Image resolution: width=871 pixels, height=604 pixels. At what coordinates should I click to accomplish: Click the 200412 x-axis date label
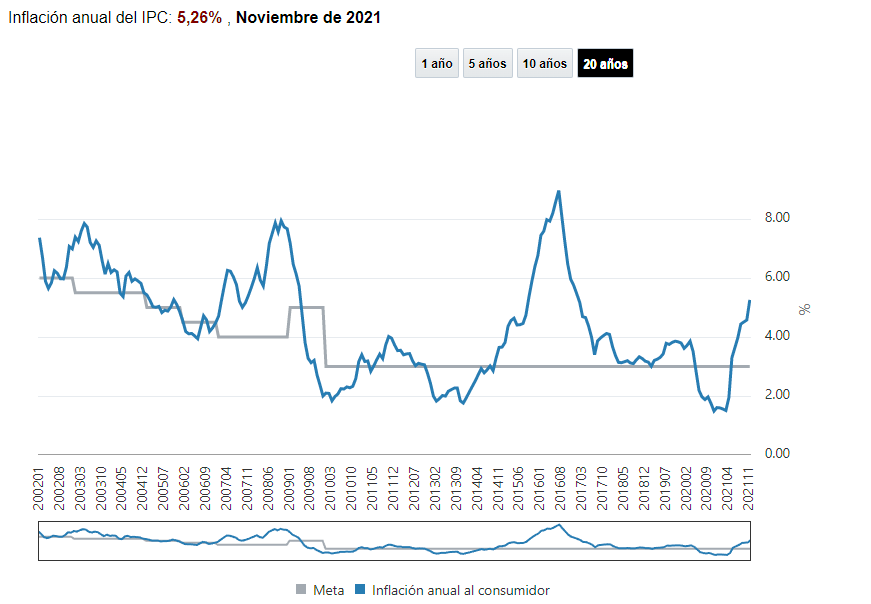pyautogui.click(x=142, y=488)
